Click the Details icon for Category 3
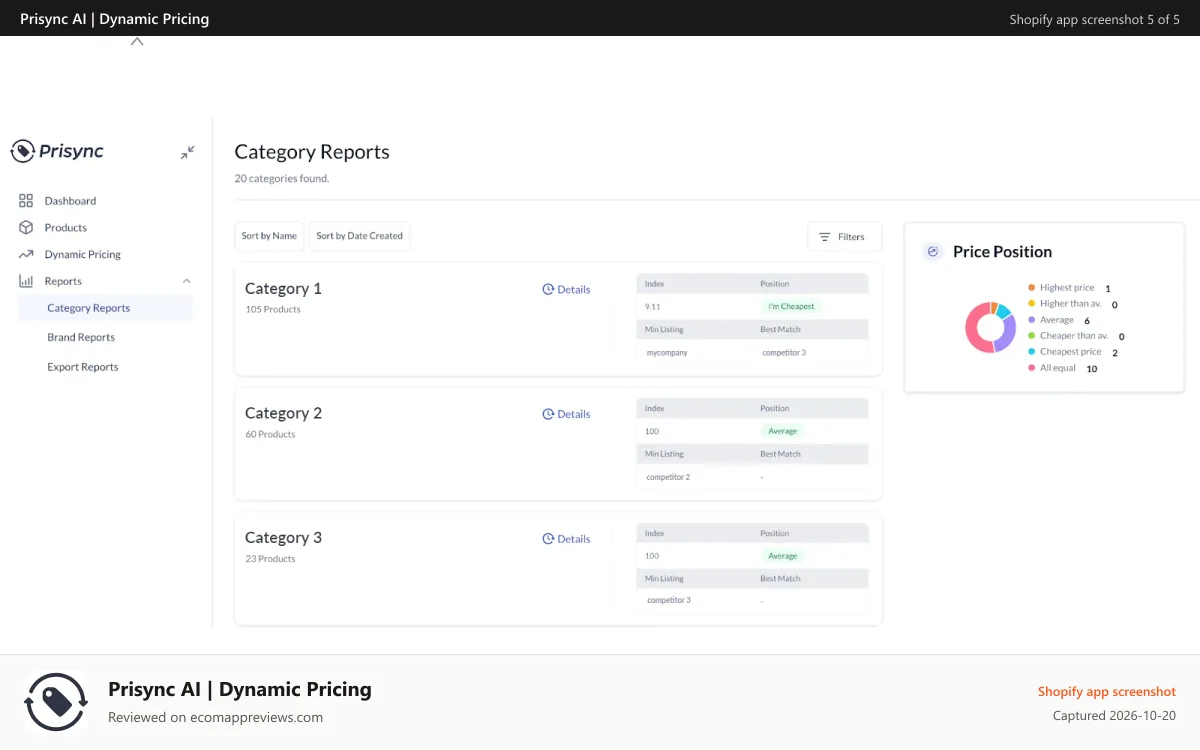The height and width of the screenshot is (750, 1200). 548,539
